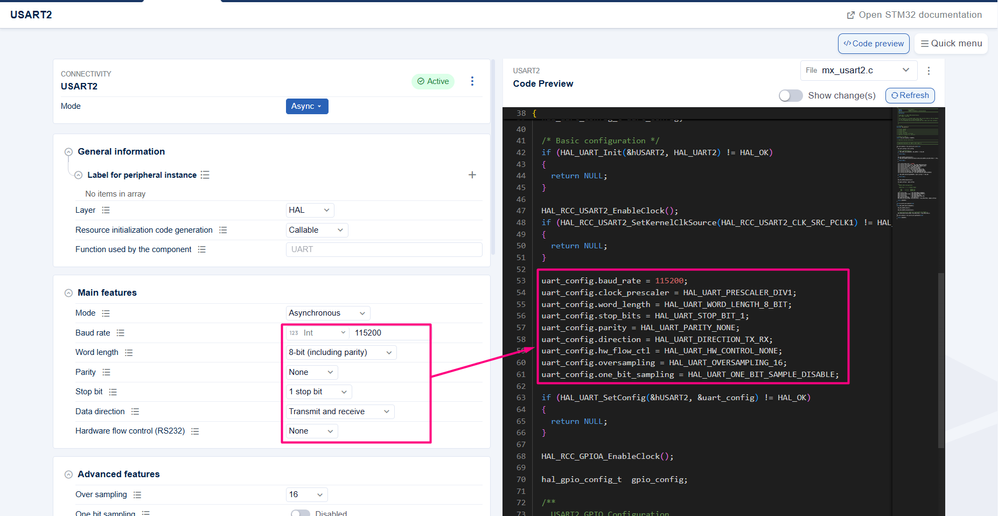Screen dimensions: 998x516
Task: Click list icon beside Parity
Action: coord(107,372)
